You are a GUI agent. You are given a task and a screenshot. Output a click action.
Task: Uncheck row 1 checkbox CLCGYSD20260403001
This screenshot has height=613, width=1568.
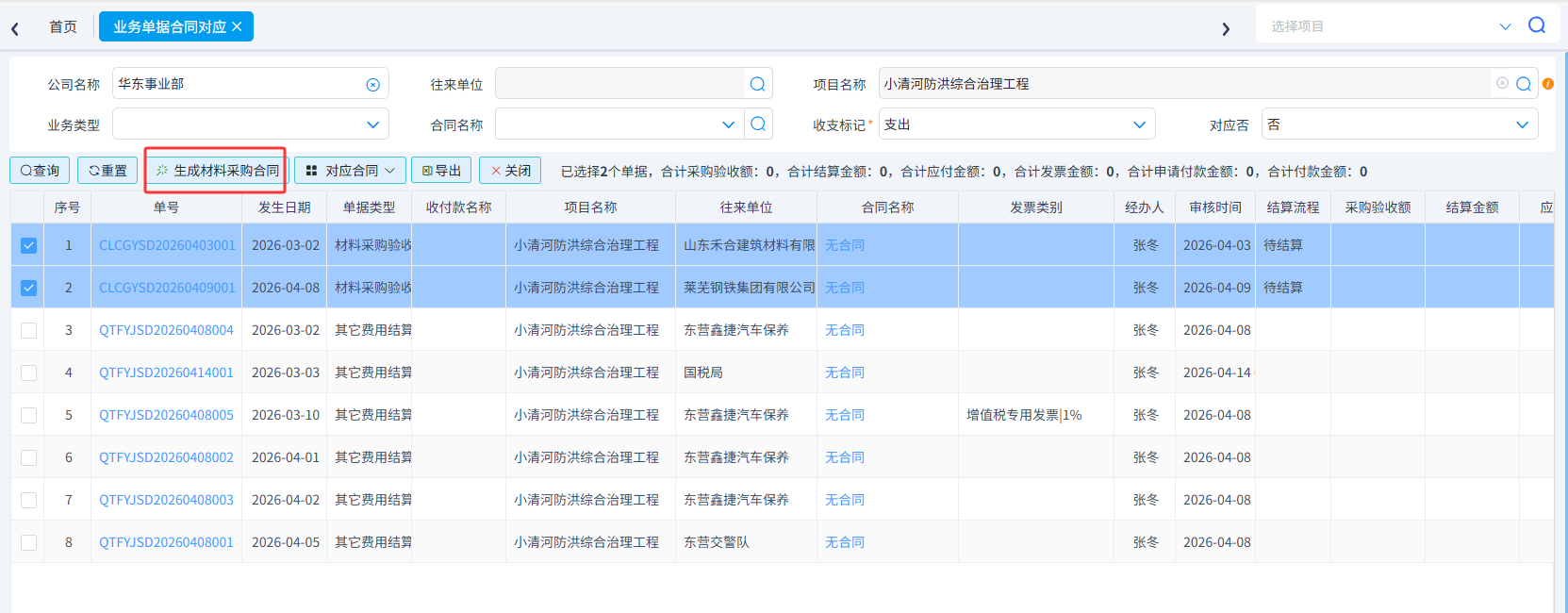(x=28, y=245)
